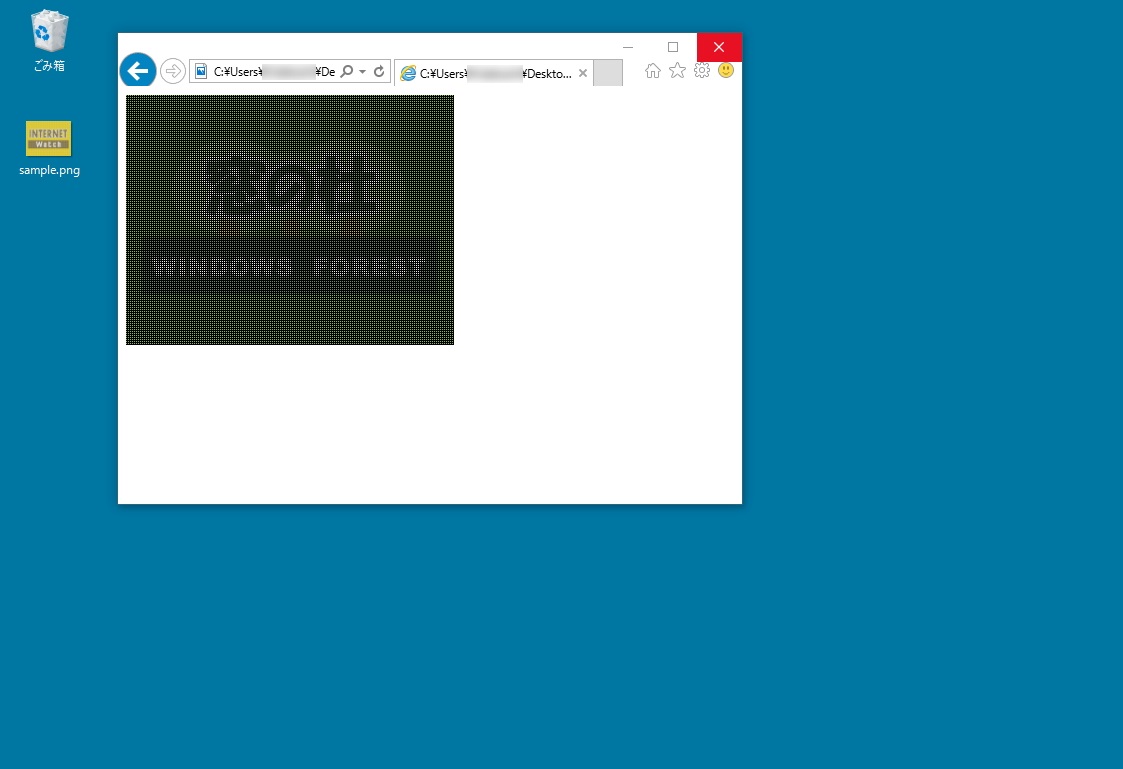Viewport: 1123px width, 769px height.
Task: Click the search magnifier in the address bar
Action: [346, 71]
